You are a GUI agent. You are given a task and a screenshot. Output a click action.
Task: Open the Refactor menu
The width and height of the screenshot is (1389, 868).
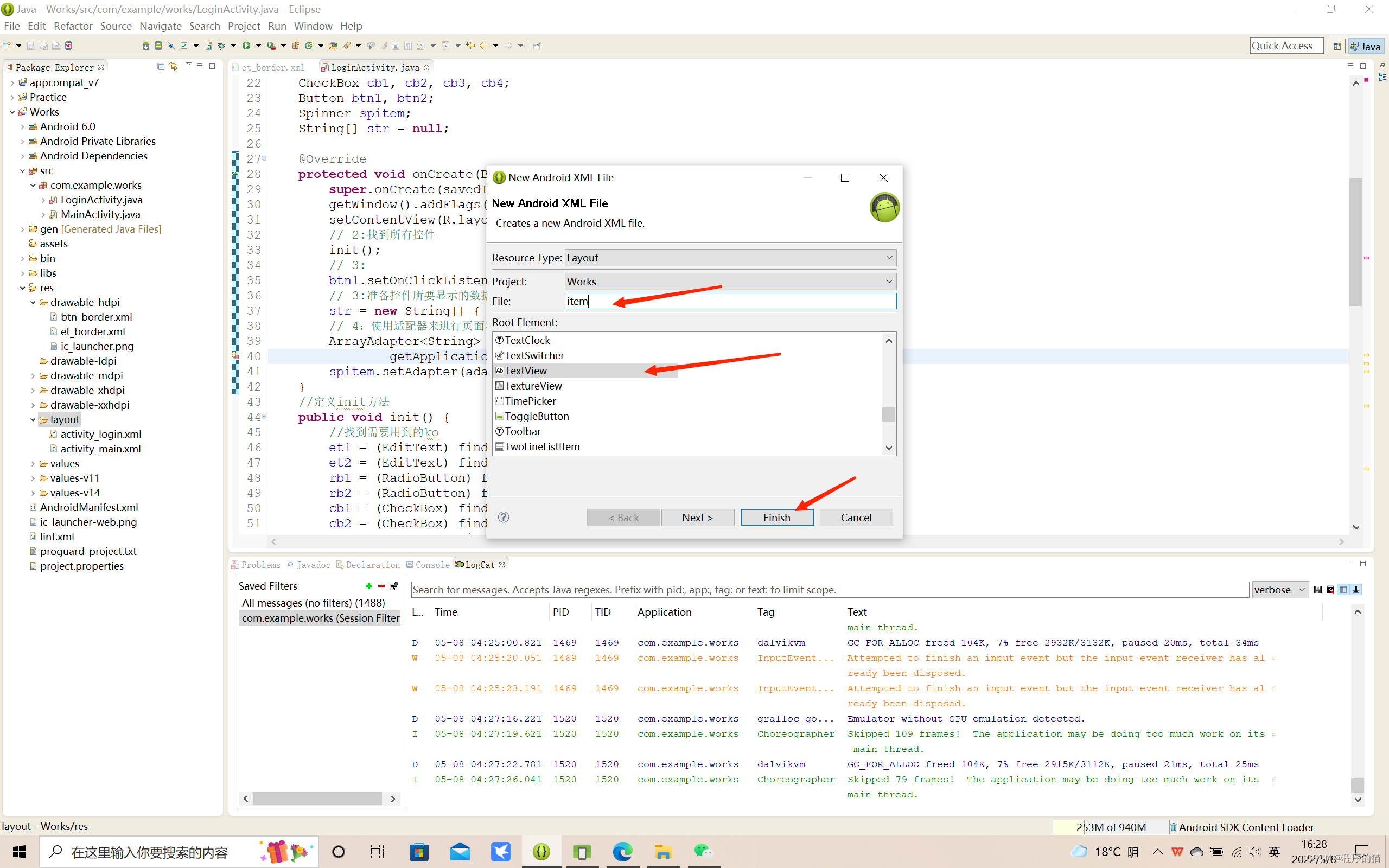(x=73, y=27)
